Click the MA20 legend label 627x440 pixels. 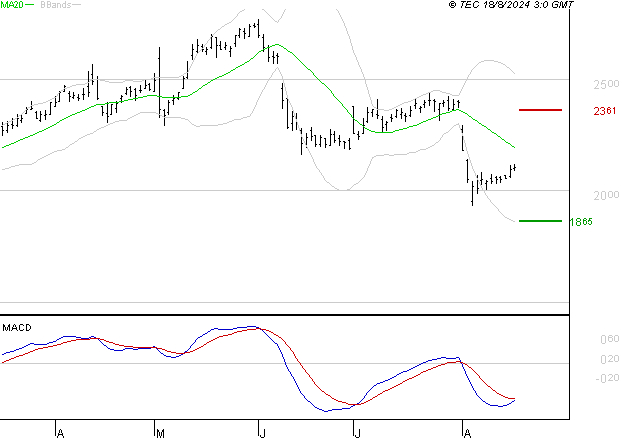pos(12,4)
